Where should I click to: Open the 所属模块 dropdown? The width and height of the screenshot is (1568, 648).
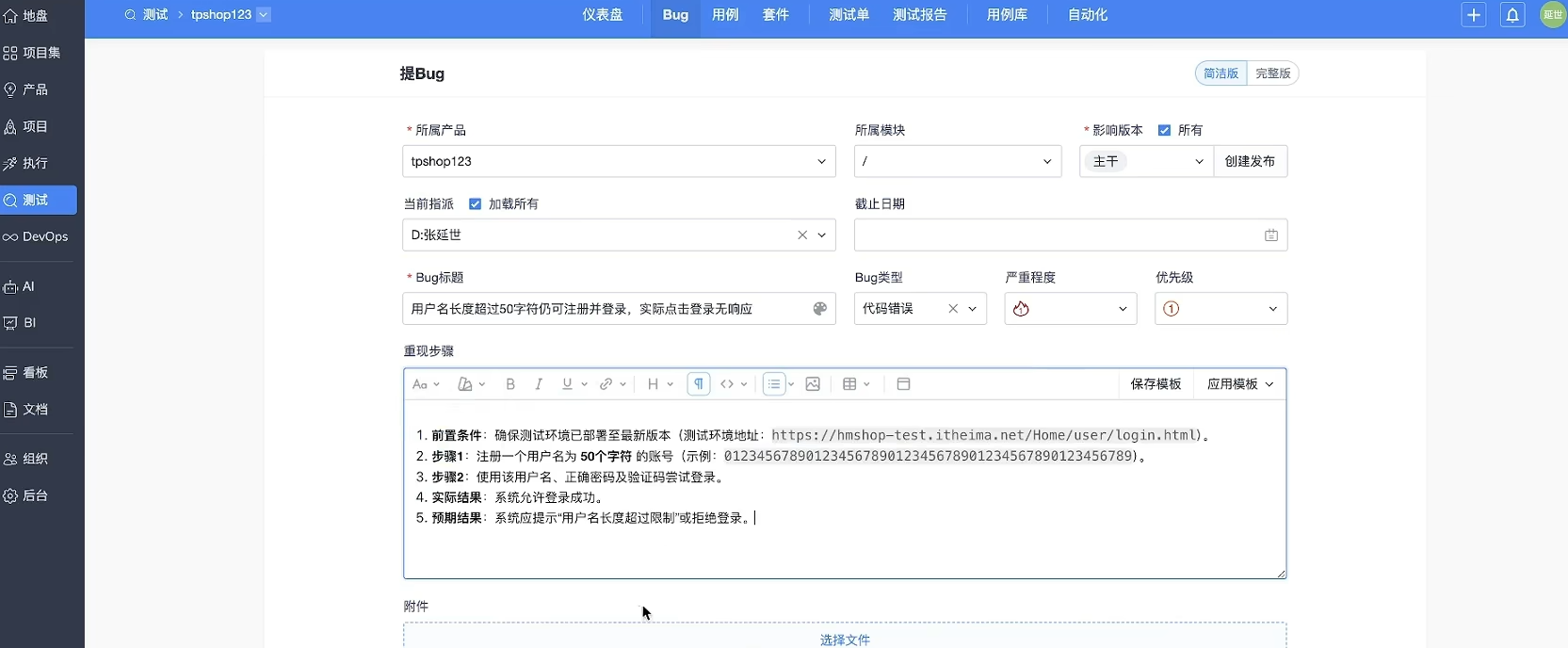[958, 161]
